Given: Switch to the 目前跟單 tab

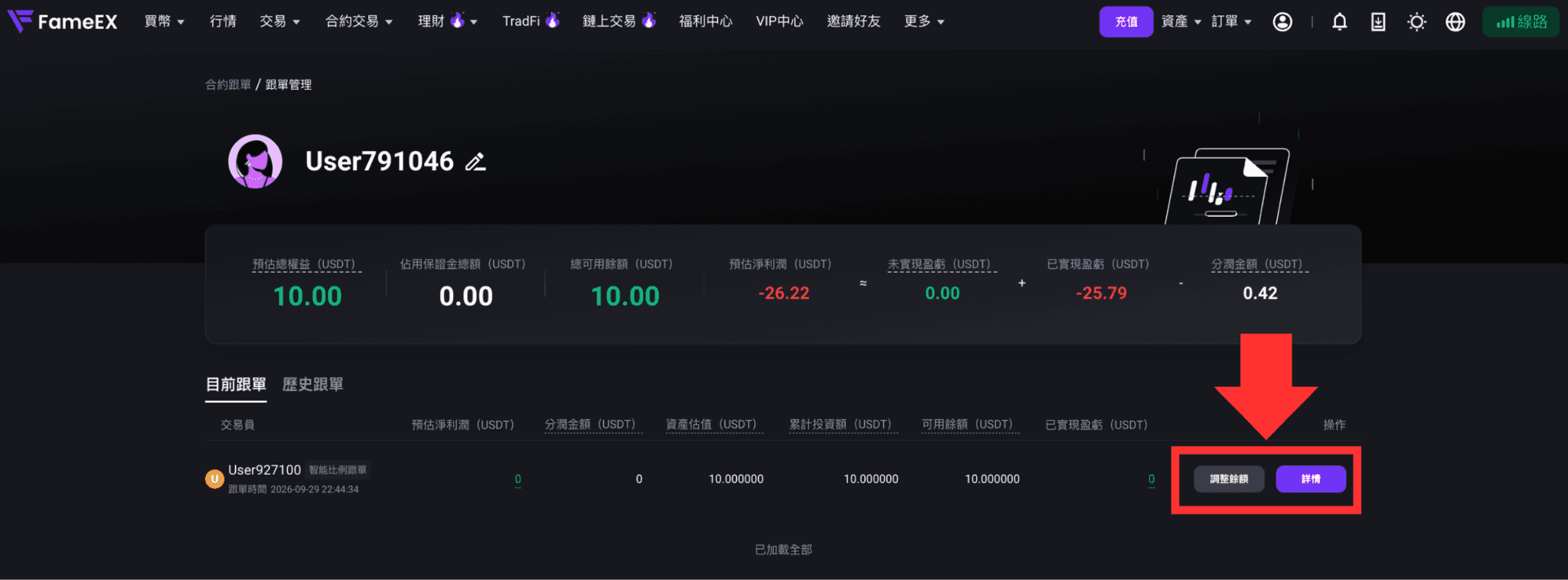Looking at the screenshot, I should [x=236, y=385].
